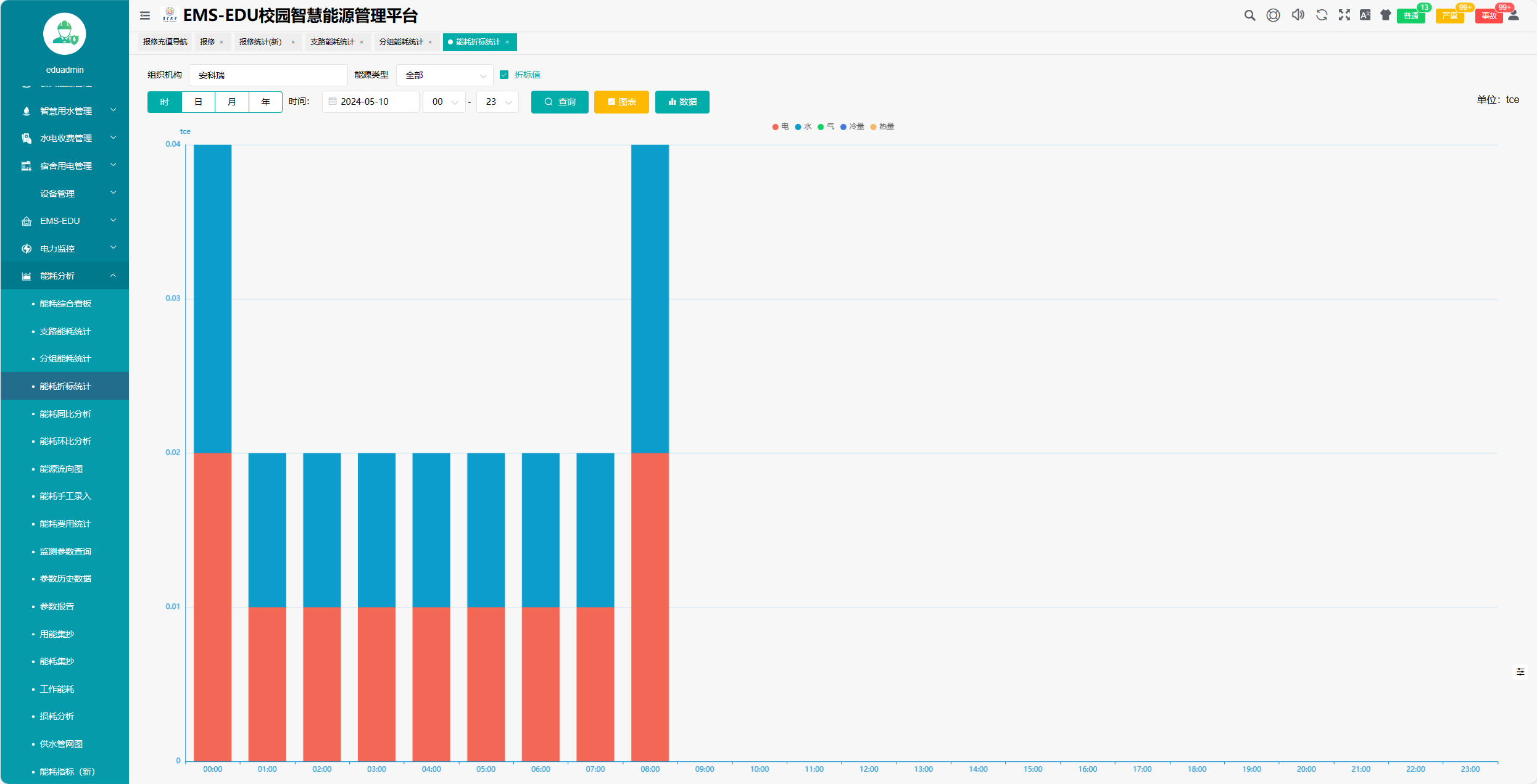
Task: Open the 能源类型 dropdown showing 全部
Action: (444, 75)
